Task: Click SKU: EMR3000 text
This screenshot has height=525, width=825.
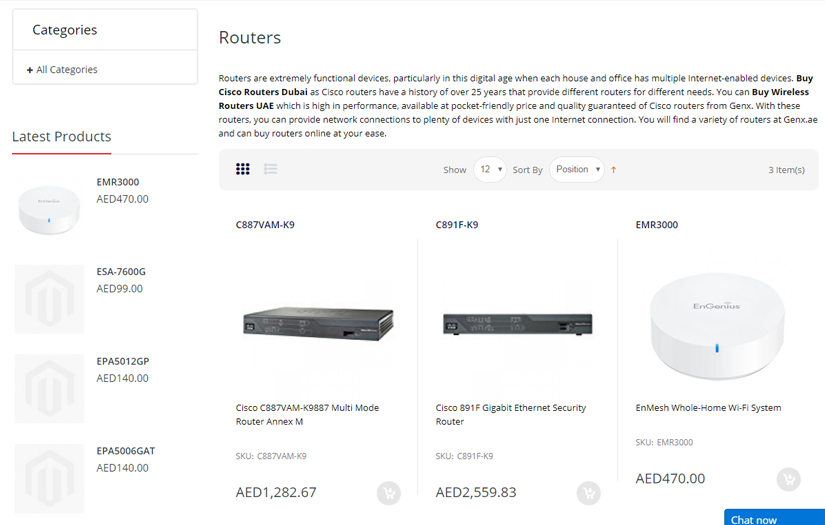Action: [664, 442]
